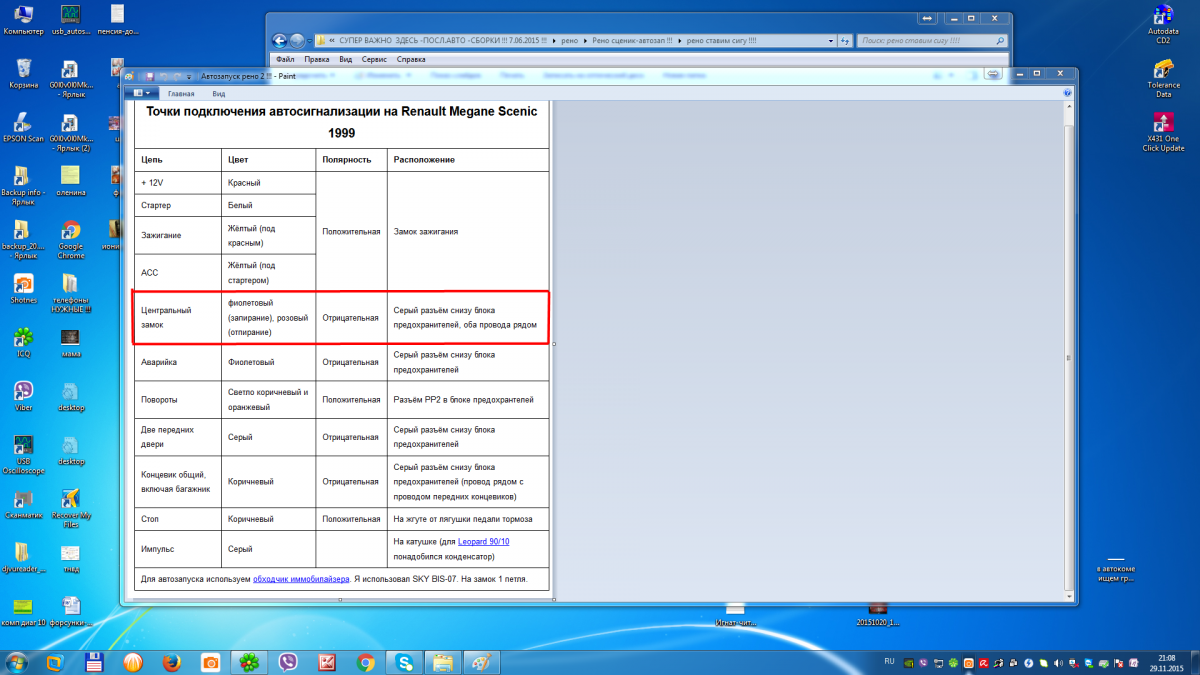
Task: Launch the EPSON Scan desktop shortcut
Action: [23, 126]
